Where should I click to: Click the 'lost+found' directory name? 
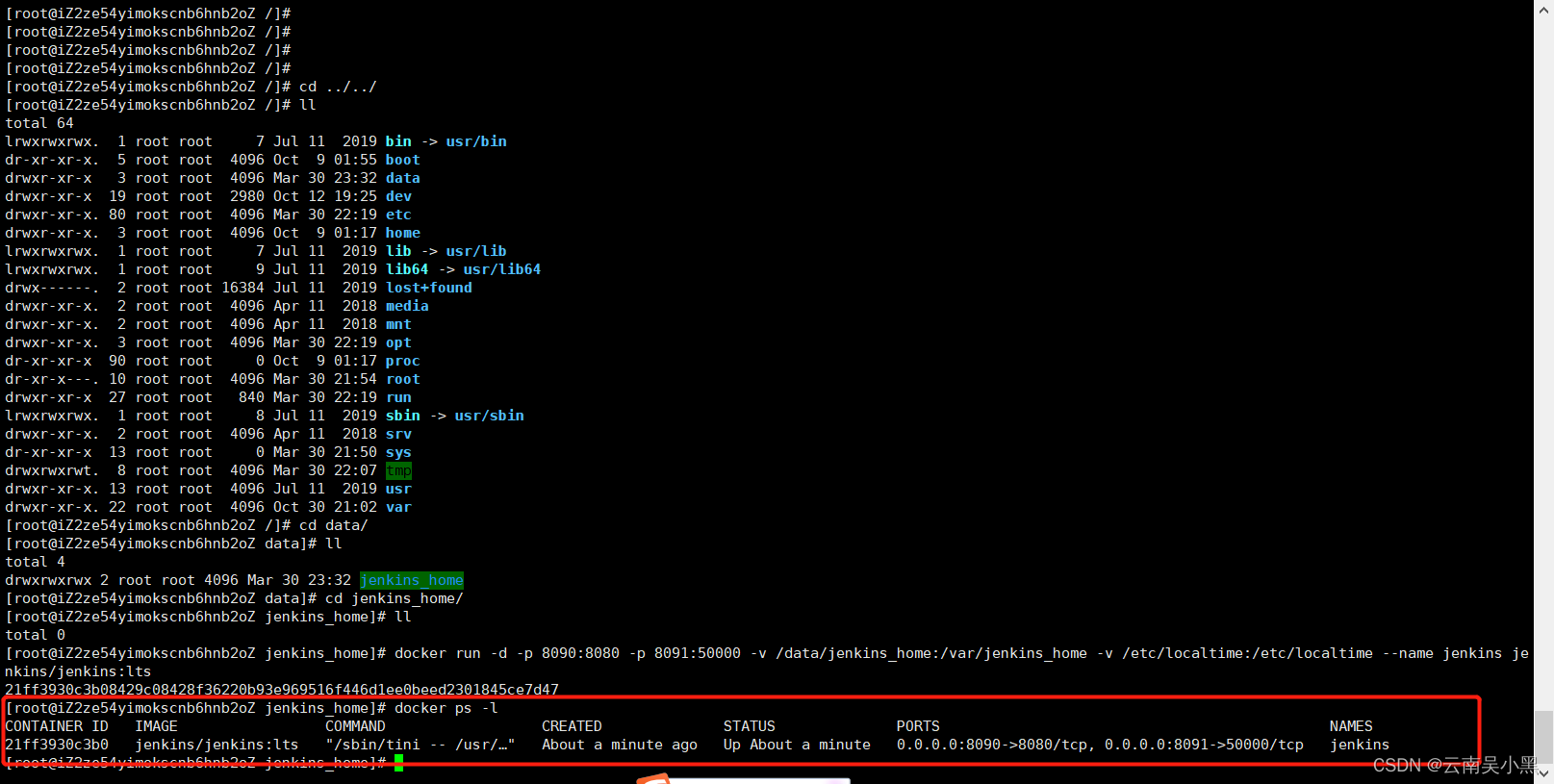[429, 288]
